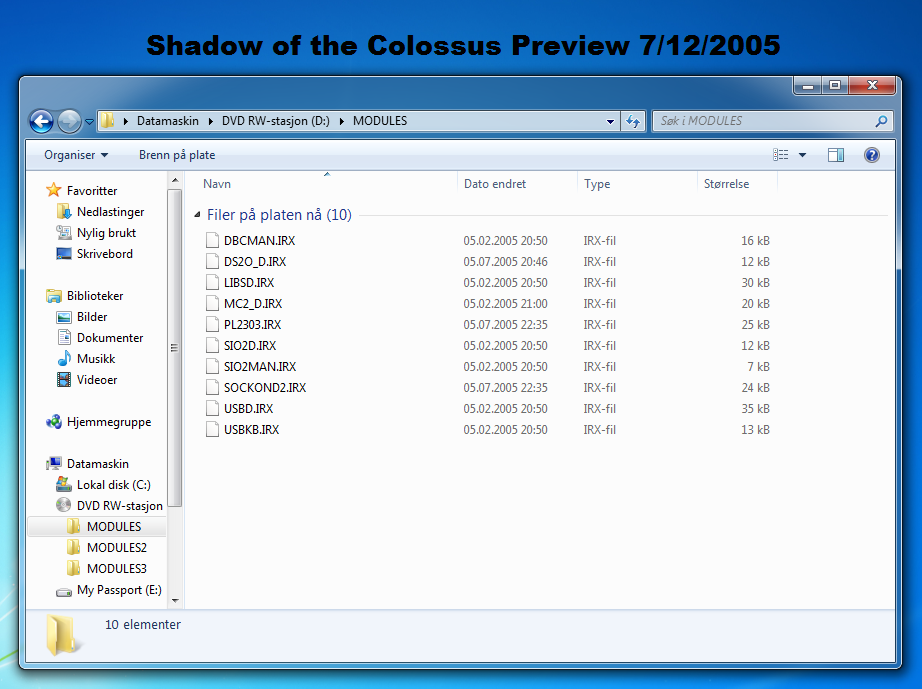This screenshot has height=689, width=922.
Task: Click the sidebar scroll up arrow
Action: [x=175, y=180]
